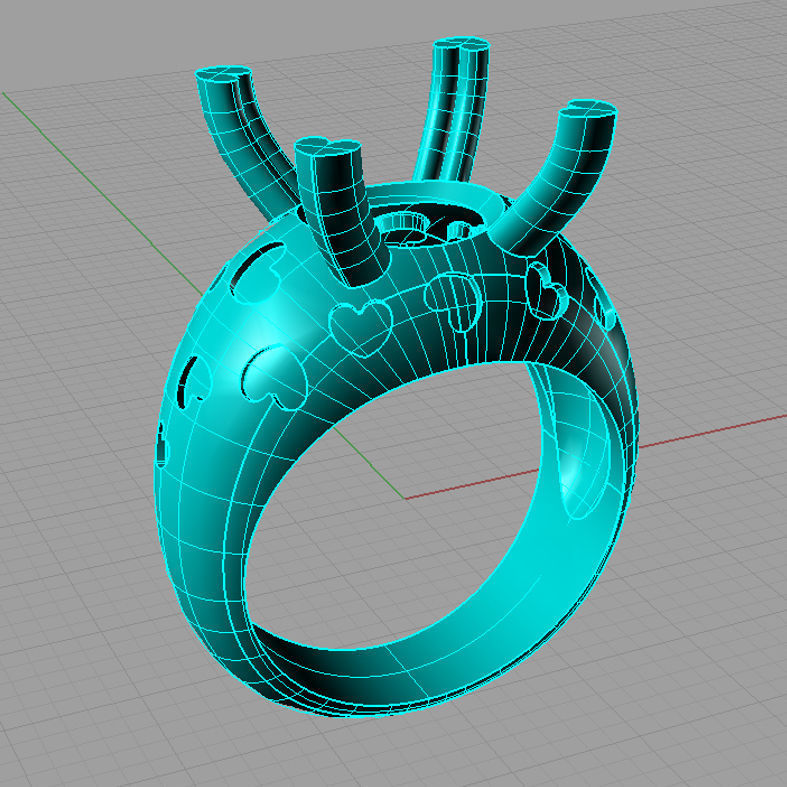
Task: Click the oval hollow inside the ring's right wall
Action: click(585, 454)
